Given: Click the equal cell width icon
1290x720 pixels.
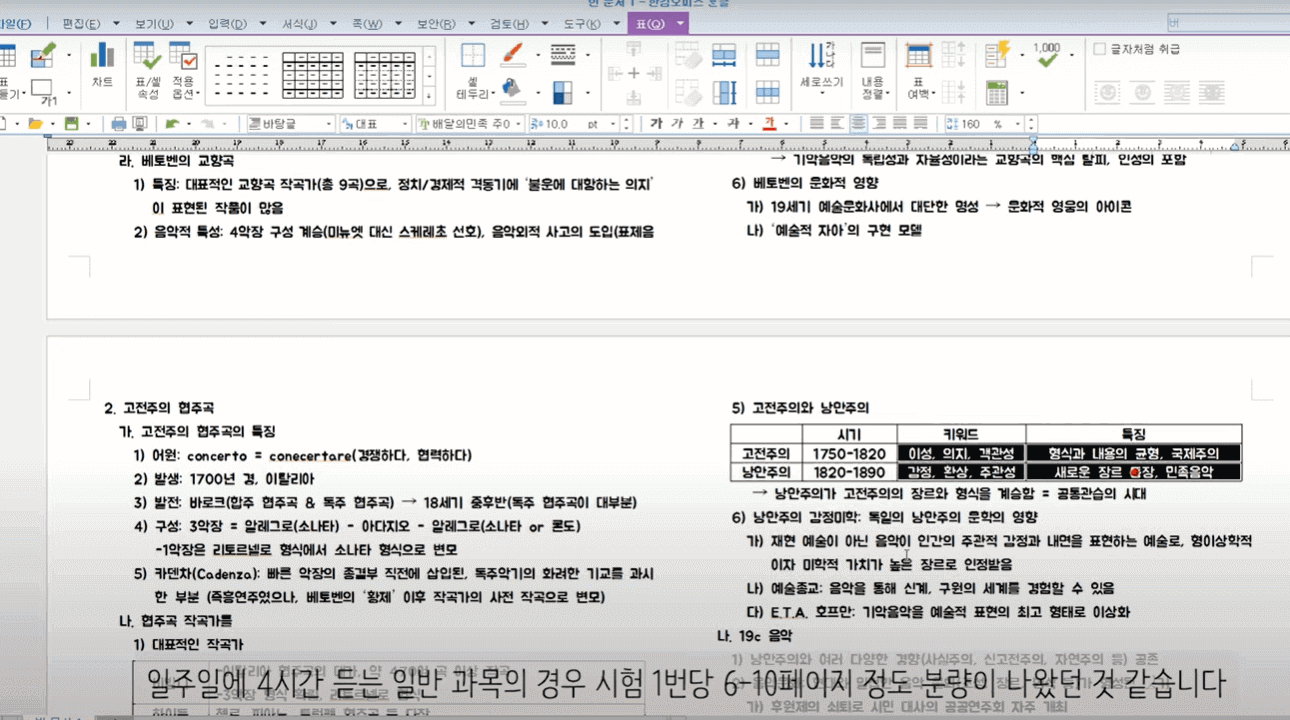Looking at the screenshot, I should [x=724, y=55].
